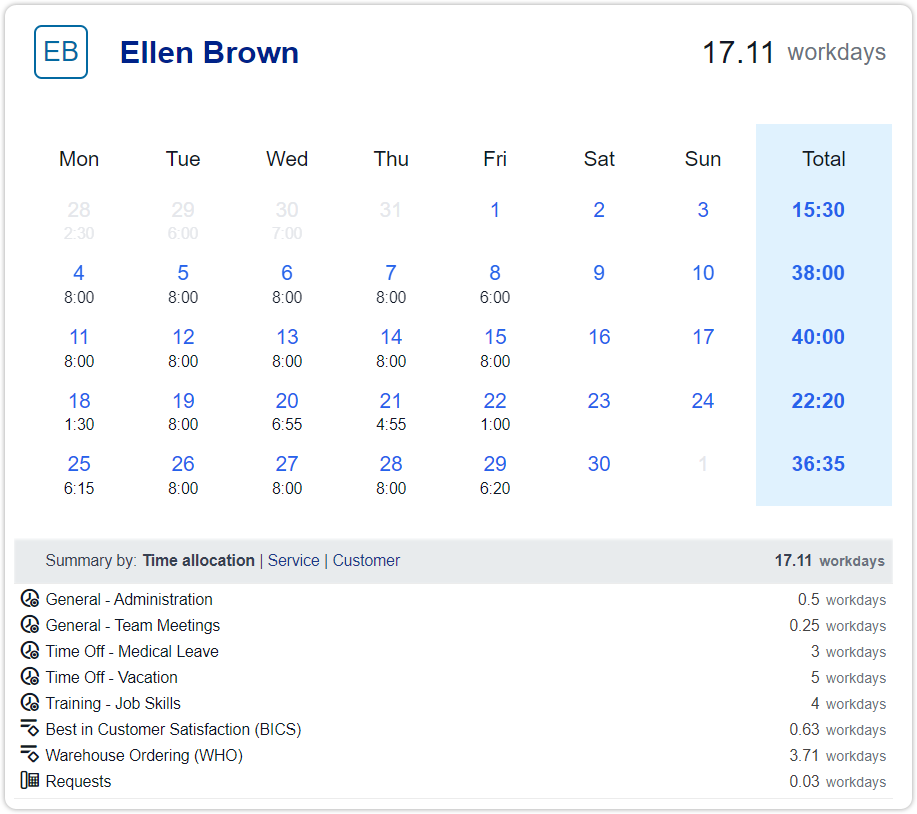Viewport: 917px width, 814px height.
Task: Open calendar day 21
Action: point(391,401)
